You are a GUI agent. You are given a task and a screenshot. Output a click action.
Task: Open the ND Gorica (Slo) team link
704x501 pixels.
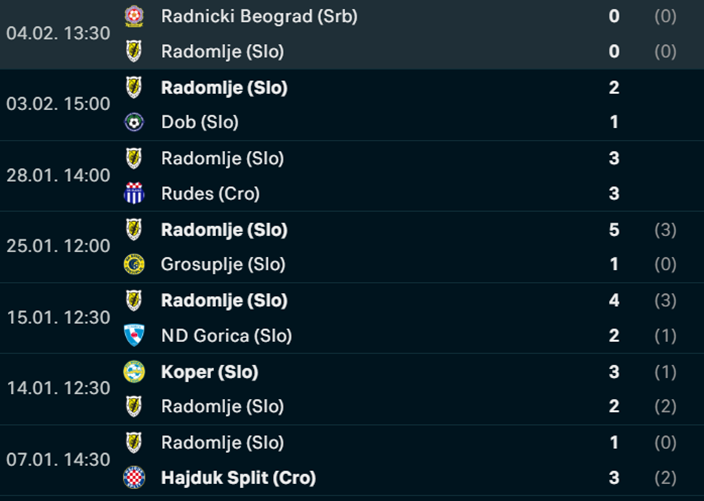click(x=227, y=336)
